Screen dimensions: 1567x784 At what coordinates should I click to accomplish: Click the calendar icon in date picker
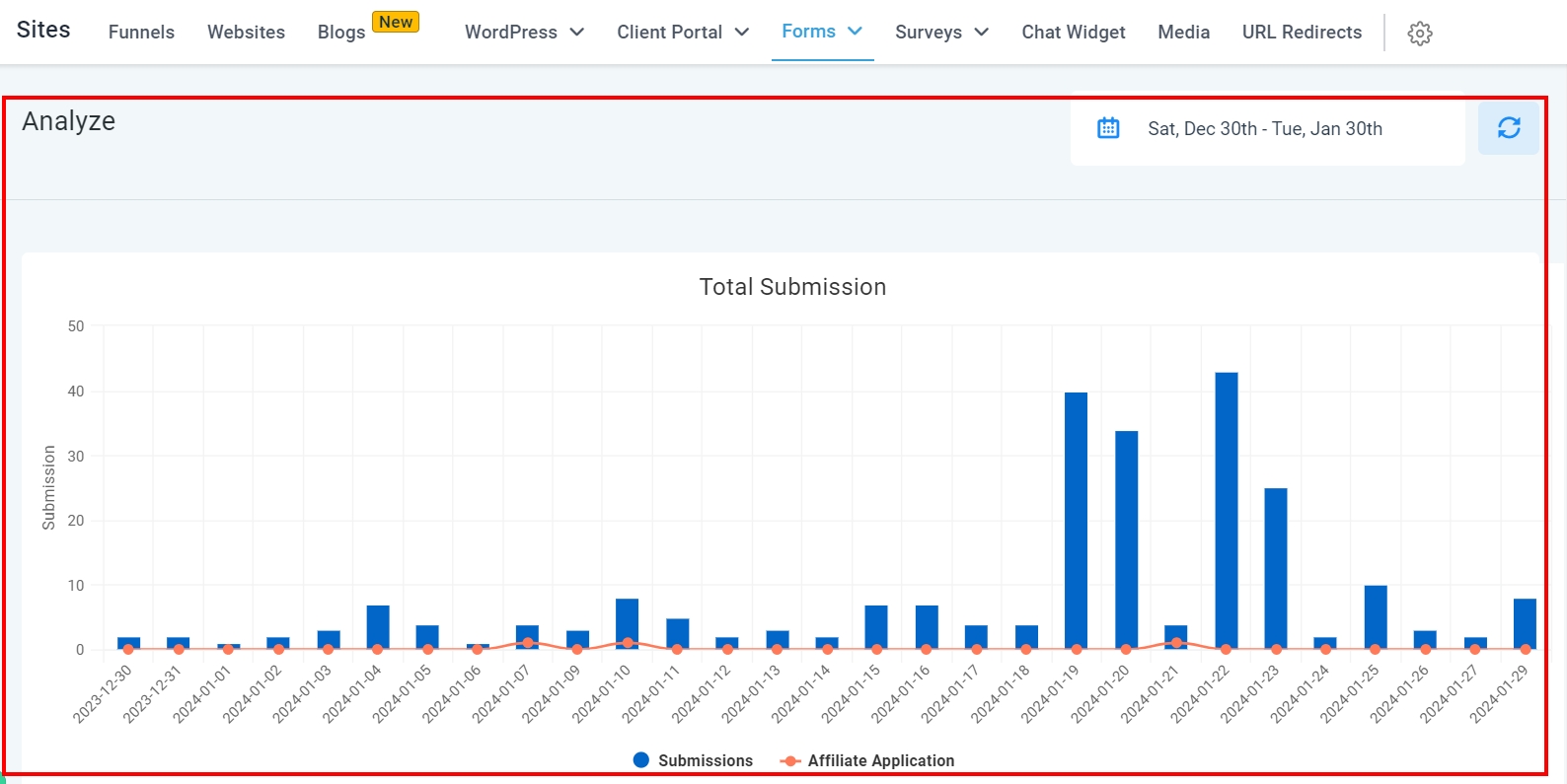1108,128
